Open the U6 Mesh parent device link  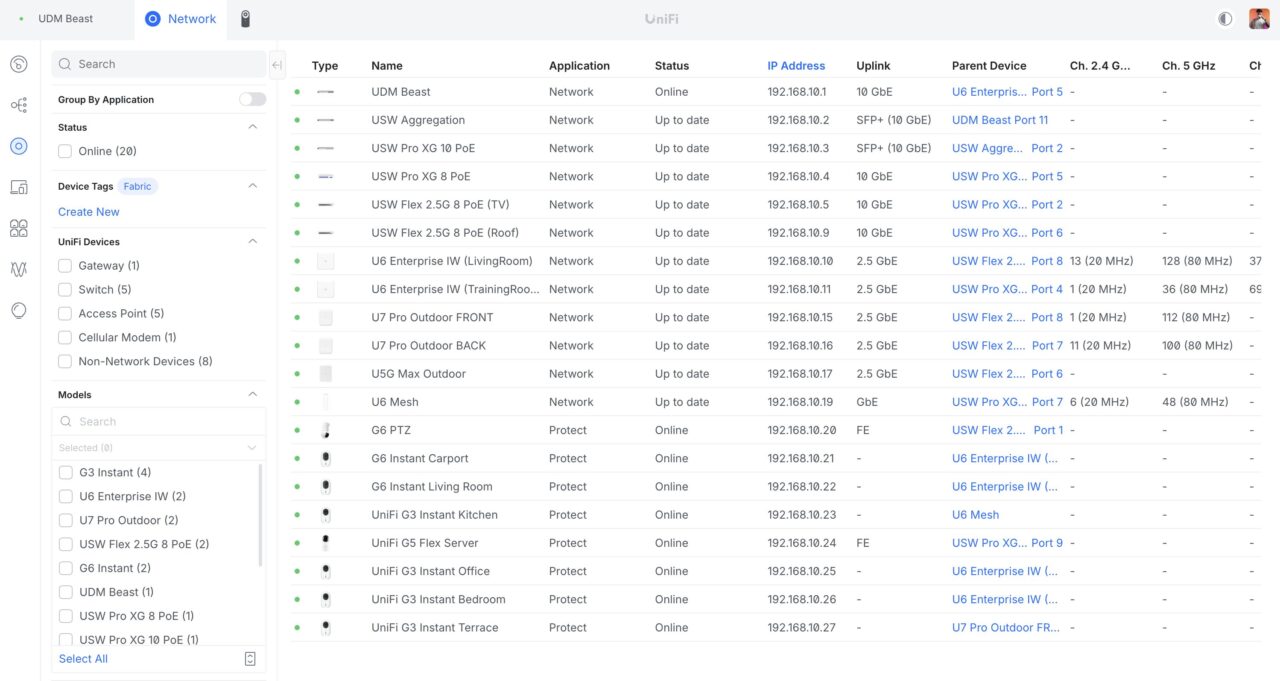coord(975,515)
